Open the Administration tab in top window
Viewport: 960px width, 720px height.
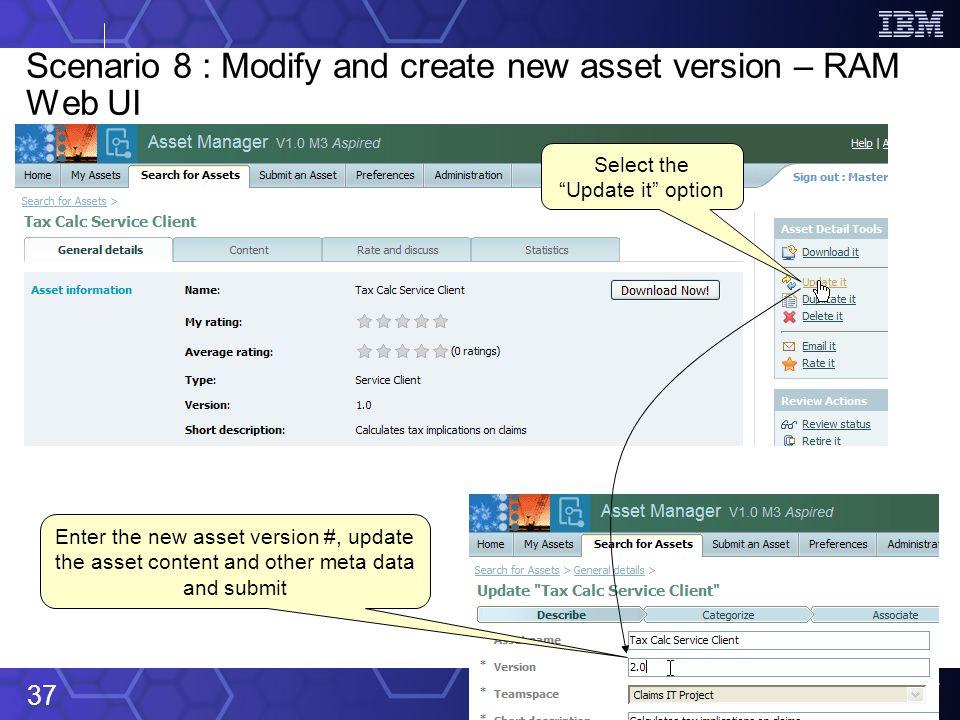coord(468,176)
